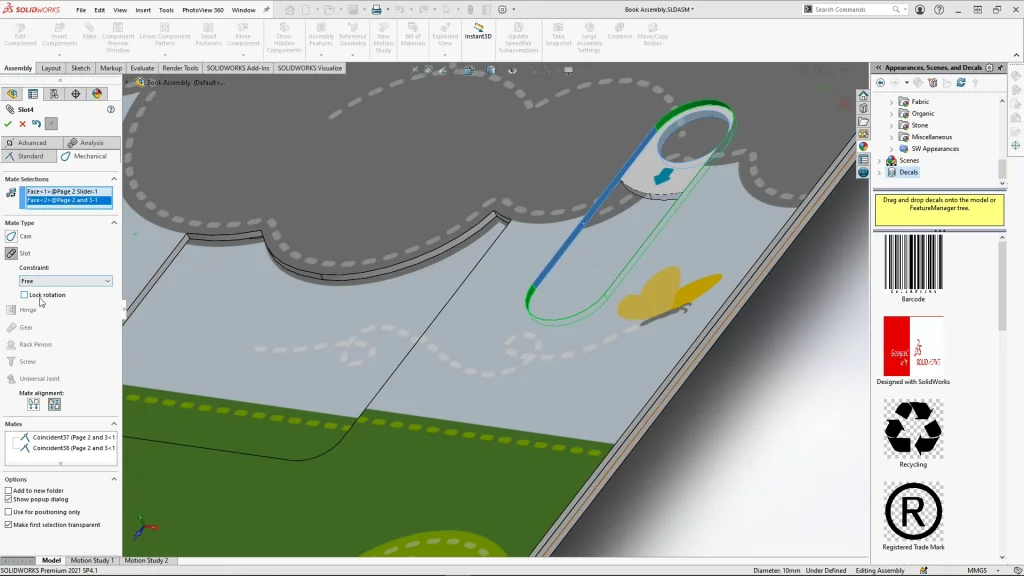The width and height of the screenshot is (1024, 576).
Task: Toggle Make first selection transparent checkbox
Action: [9, 524]
